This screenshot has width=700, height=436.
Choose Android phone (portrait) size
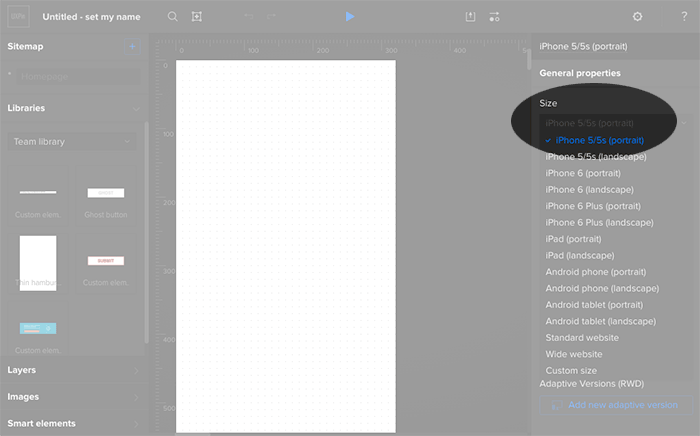click(x=596, y=272)
